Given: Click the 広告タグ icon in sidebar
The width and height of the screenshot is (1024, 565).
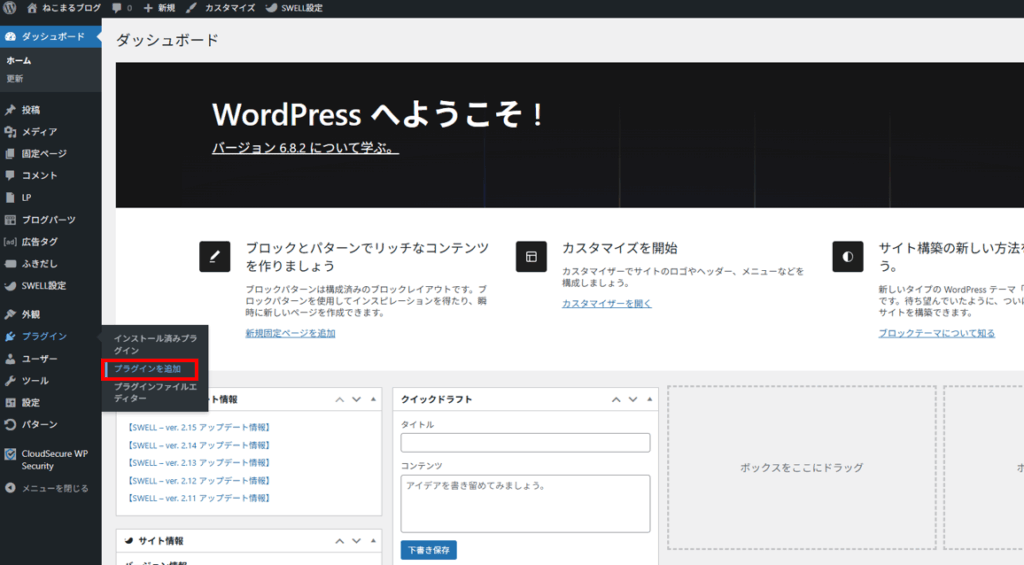Looking at the screenshot, I should [x=10, y=242].
